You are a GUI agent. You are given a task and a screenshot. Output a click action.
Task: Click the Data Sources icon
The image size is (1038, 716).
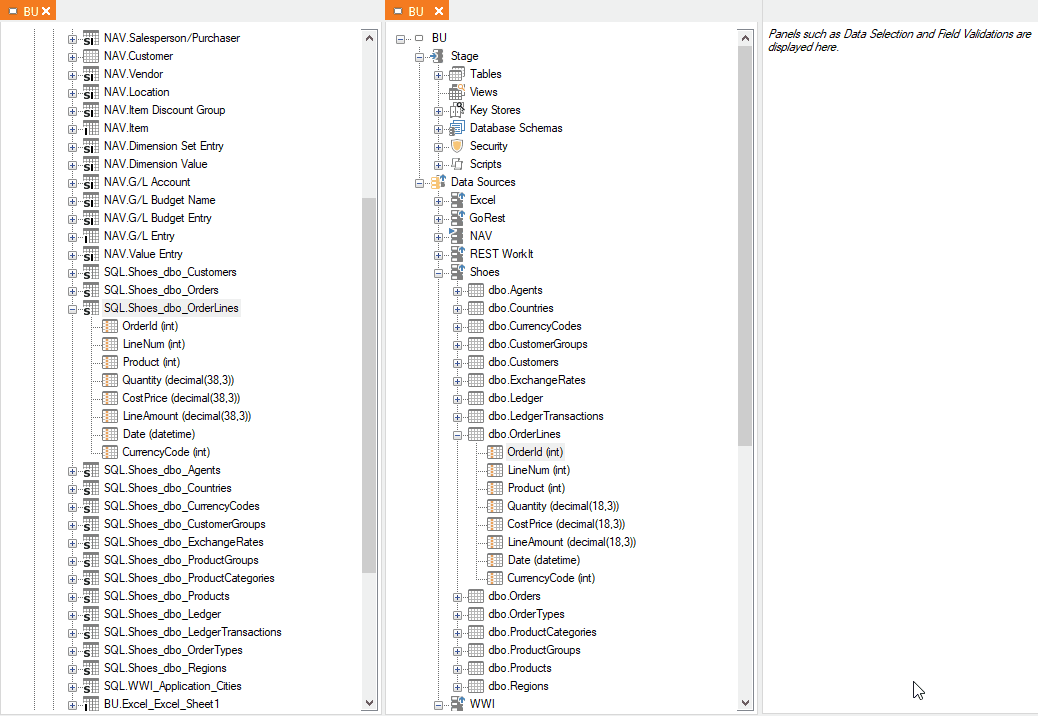pos(438,181)
